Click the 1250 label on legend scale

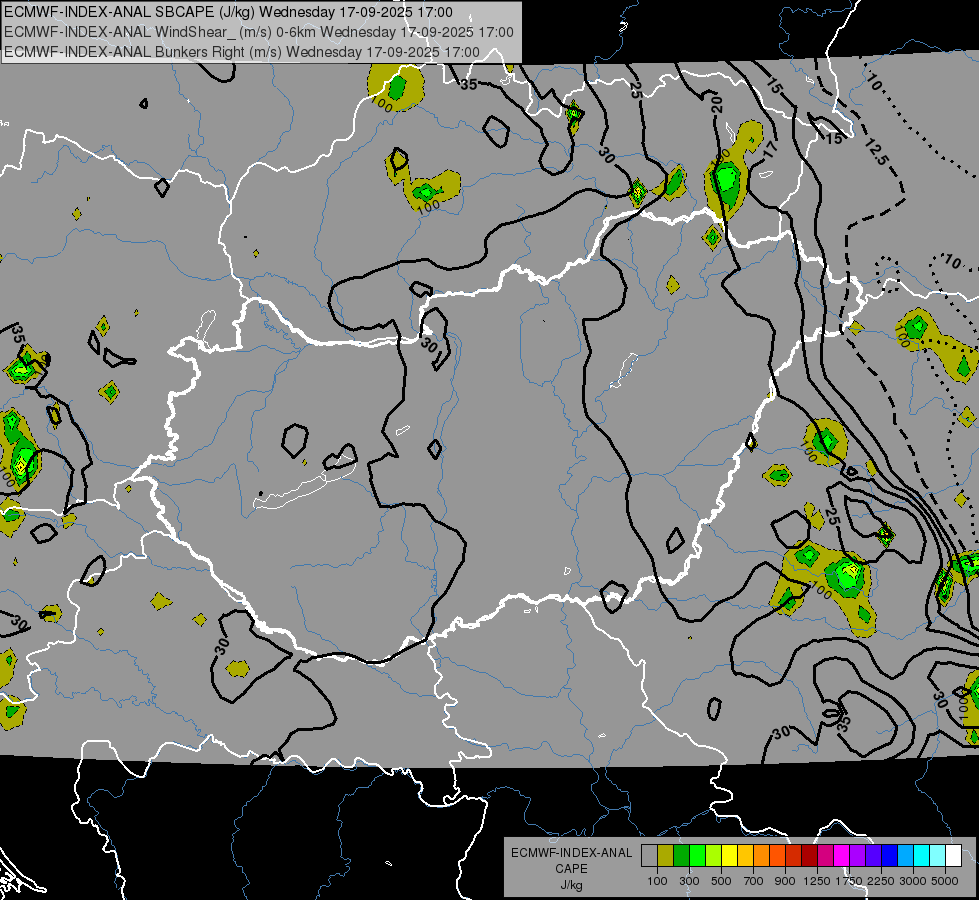coord(817,881)
